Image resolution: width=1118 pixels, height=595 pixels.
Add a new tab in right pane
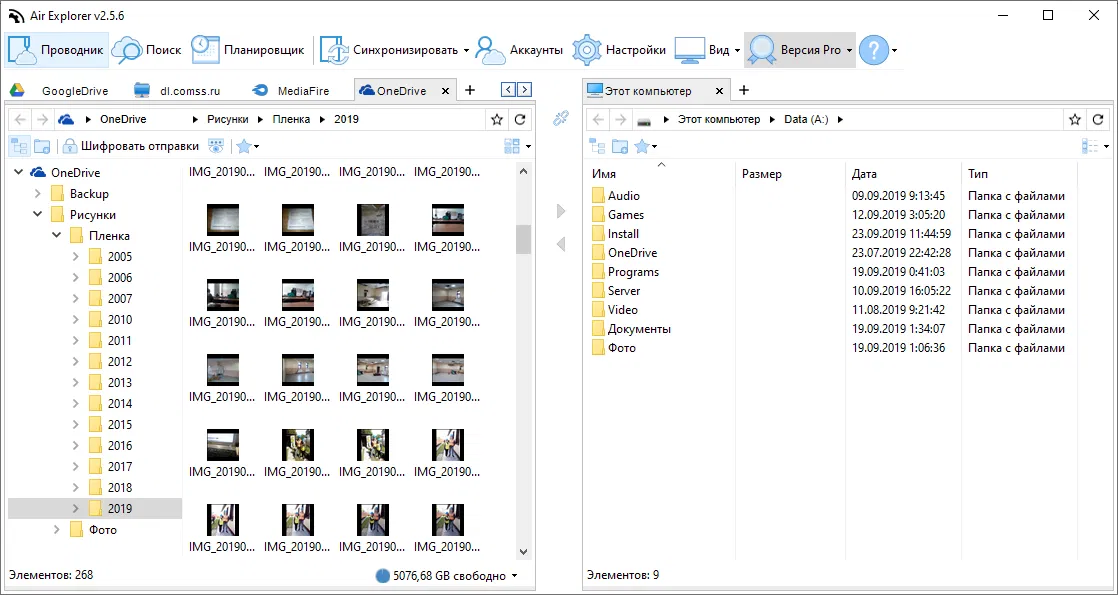[743, 90]
